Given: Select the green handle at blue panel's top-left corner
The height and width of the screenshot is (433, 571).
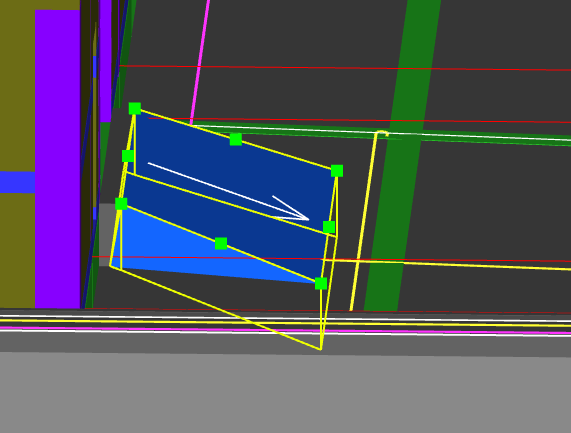Looking at the screenshot, I should click(135, 109).
